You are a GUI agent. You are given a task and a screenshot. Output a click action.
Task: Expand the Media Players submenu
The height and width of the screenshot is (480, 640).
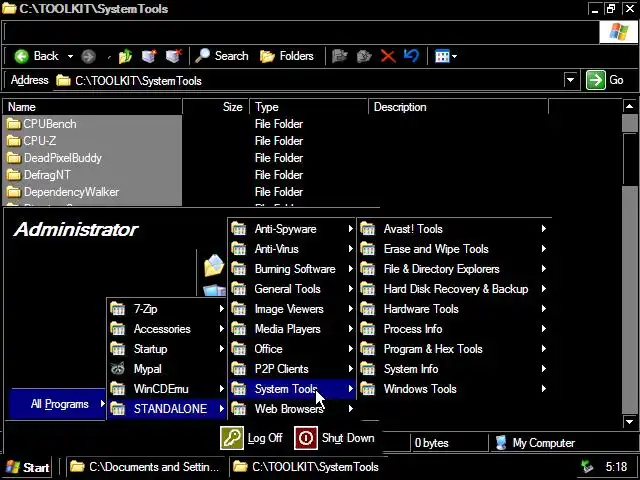pos(292,329)
